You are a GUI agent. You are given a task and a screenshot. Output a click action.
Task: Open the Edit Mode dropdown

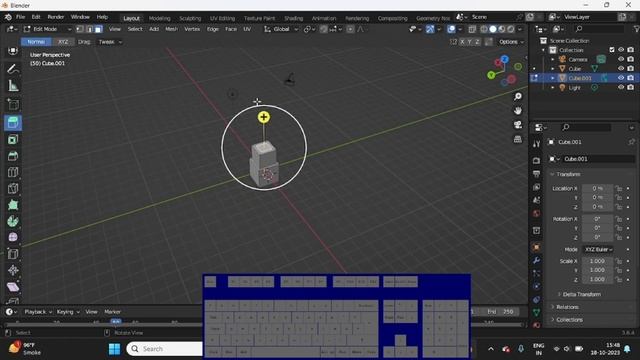click(x=47, y=29)
